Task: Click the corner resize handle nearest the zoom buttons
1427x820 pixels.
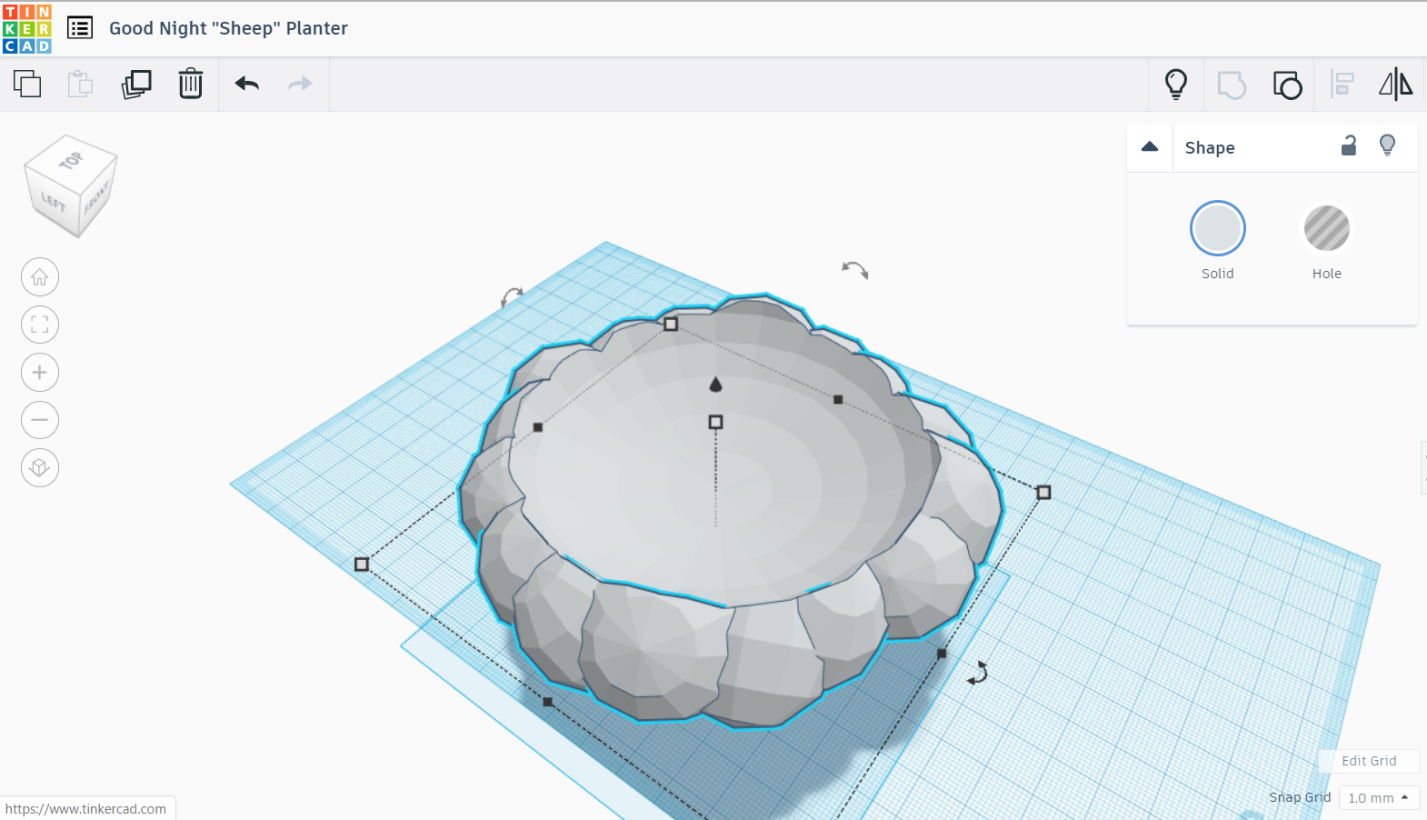Action: point(362,564)
